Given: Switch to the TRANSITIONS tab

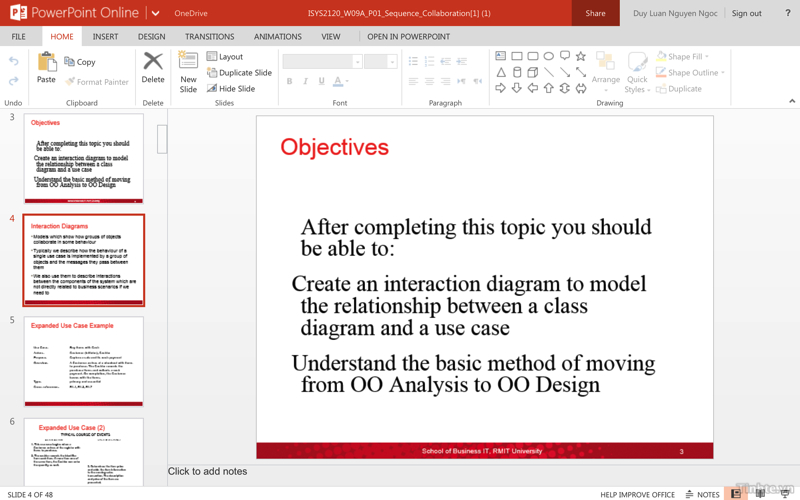Looking at the screenshot, I should click(209, 37).
